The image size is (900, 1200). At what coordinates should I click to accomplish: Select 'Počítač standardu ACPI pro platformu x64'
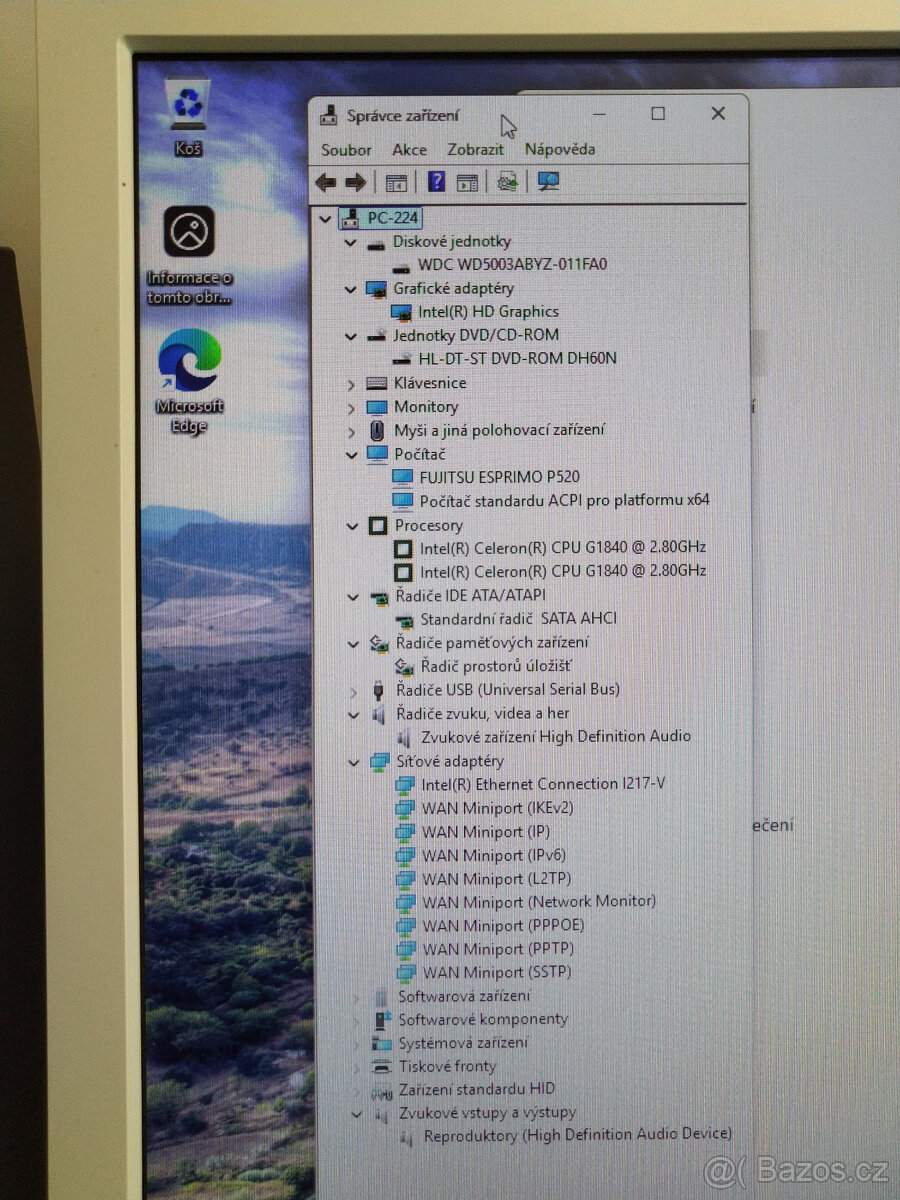coord(565,500)
